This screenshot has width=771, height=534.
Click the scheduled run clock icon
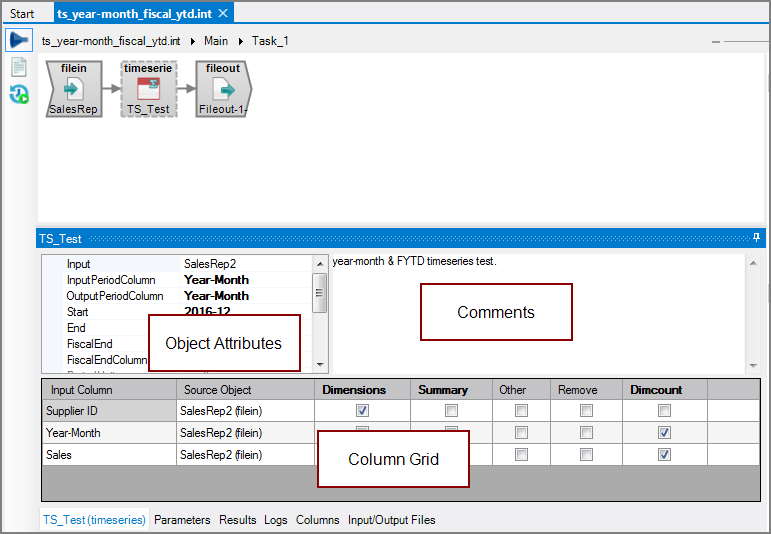19,94
